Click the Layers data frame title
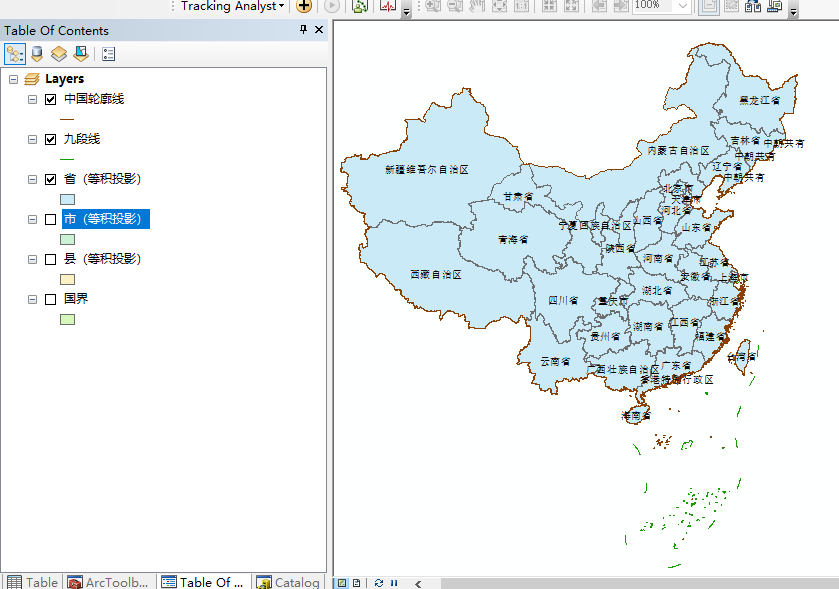Image resolution: width=839 pixels, height=589 pixels. [65, 79]
